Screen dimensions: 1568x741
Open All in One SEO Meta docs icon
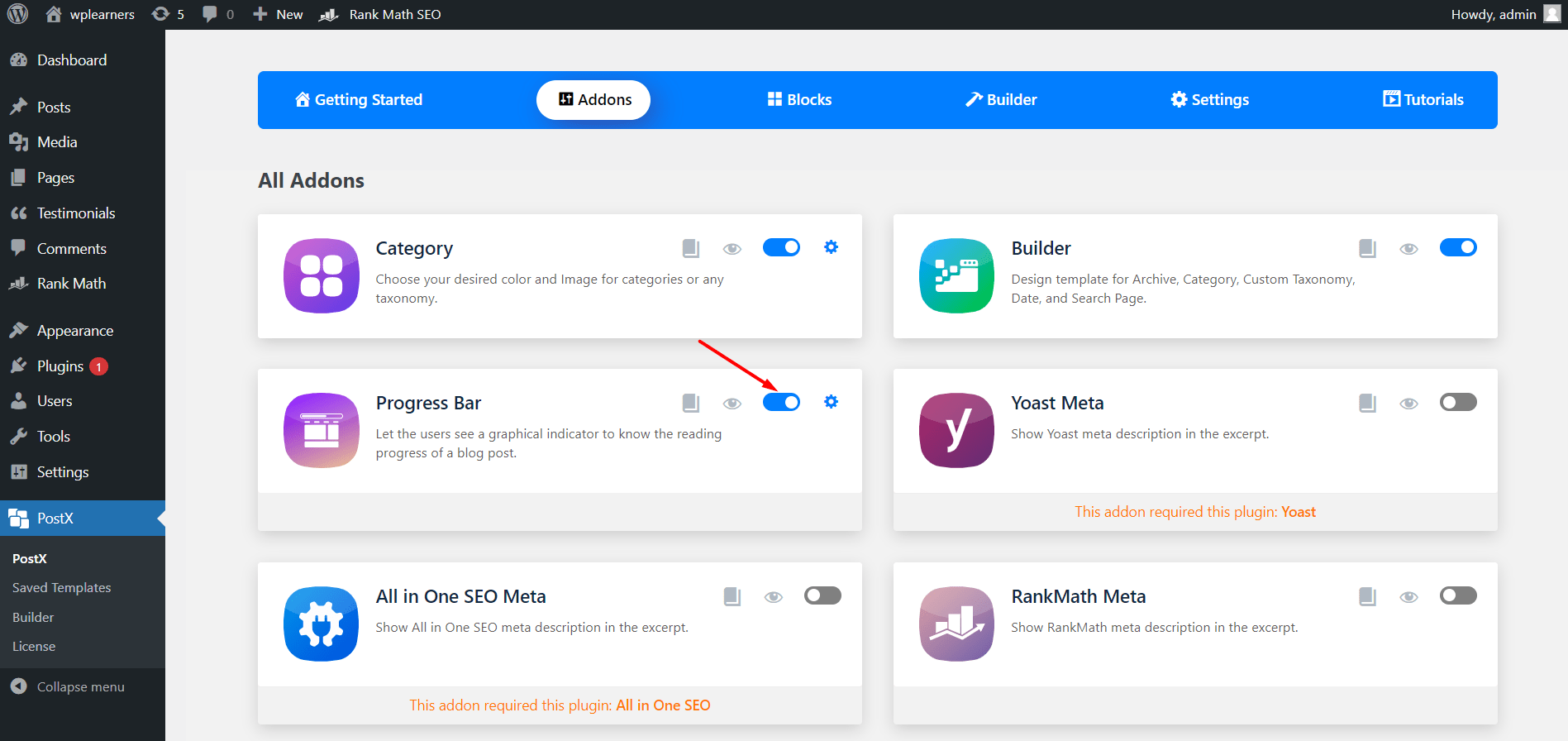point(732,596)
